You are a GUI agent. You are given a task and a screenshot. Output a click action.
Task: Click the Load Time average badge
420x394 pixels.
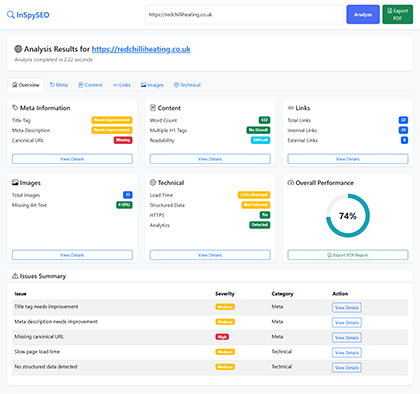pyautogui.click(x=254, y=195)
